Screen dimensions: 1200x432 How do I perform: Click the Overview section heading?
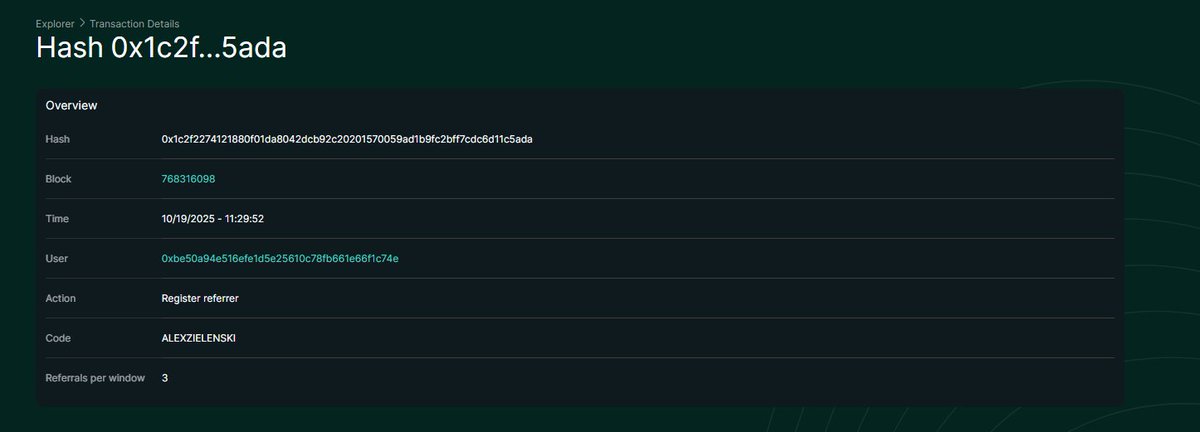point(71,105)
